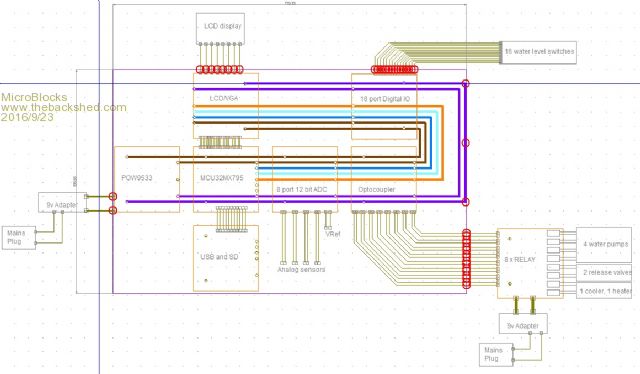Click the 16 water level switches box

tap(538, 52)
